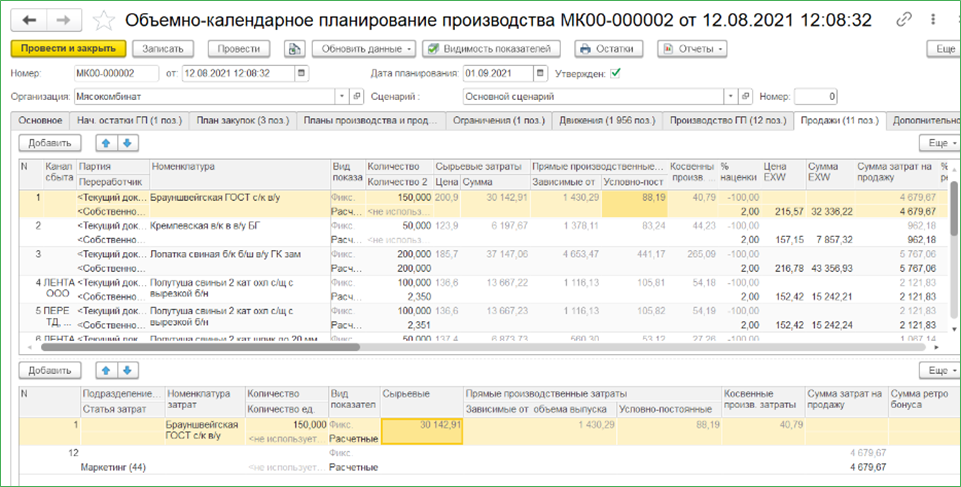Move row down in the lower table
The image size is (961, 487).
127,370
